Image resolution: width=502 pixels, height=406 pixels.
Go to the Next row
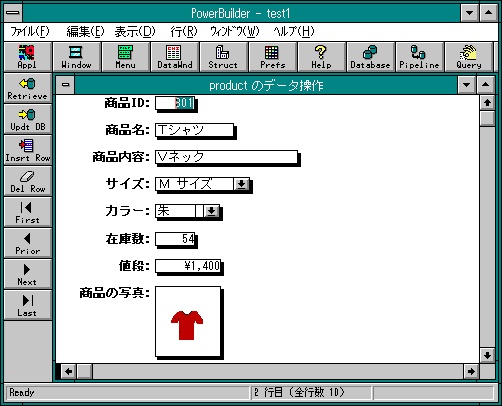(x=28, y=274)
